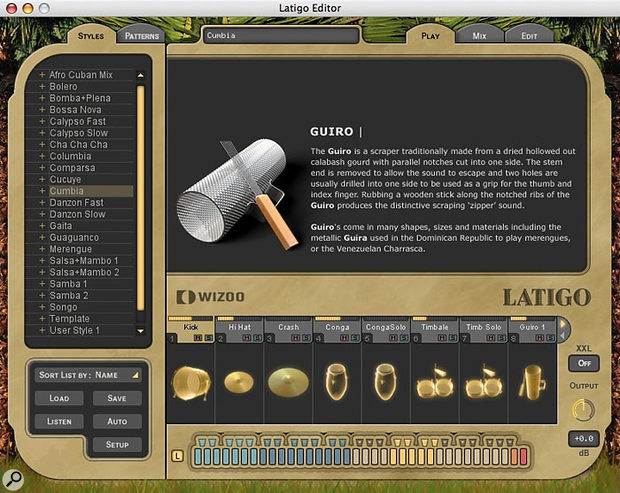Screen dimensions: 620x493
Task: Select the Guiro 1 instrument image
Action: point(533,383)
